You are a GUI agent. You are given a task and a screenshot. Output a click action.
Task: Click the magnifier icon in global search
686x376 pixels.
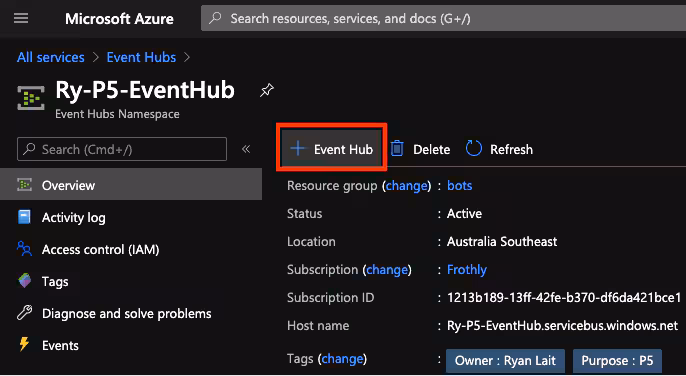click(x=215, y=18)
